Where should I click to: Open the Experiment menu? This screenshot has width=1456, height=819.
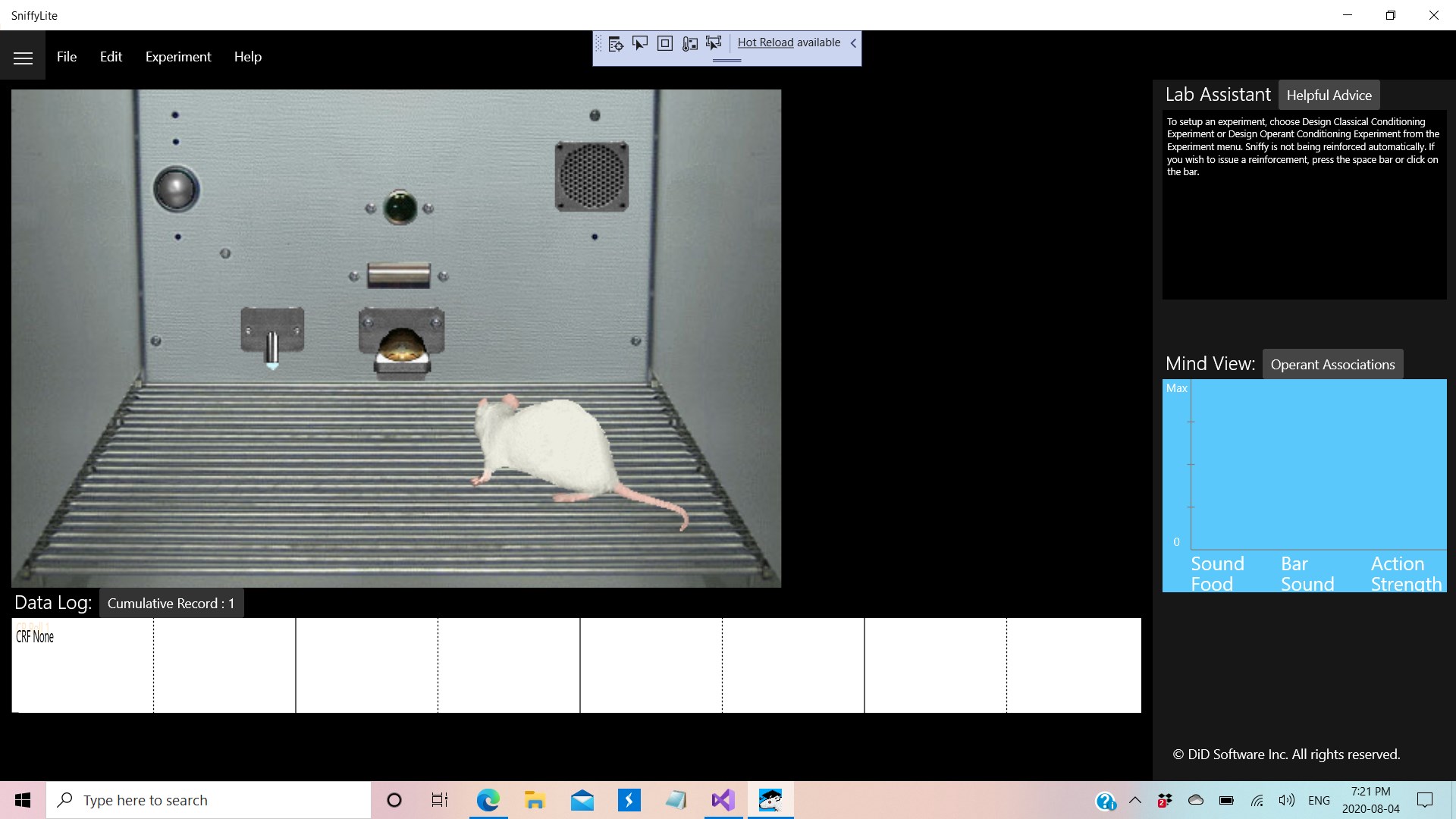(178, 57)
